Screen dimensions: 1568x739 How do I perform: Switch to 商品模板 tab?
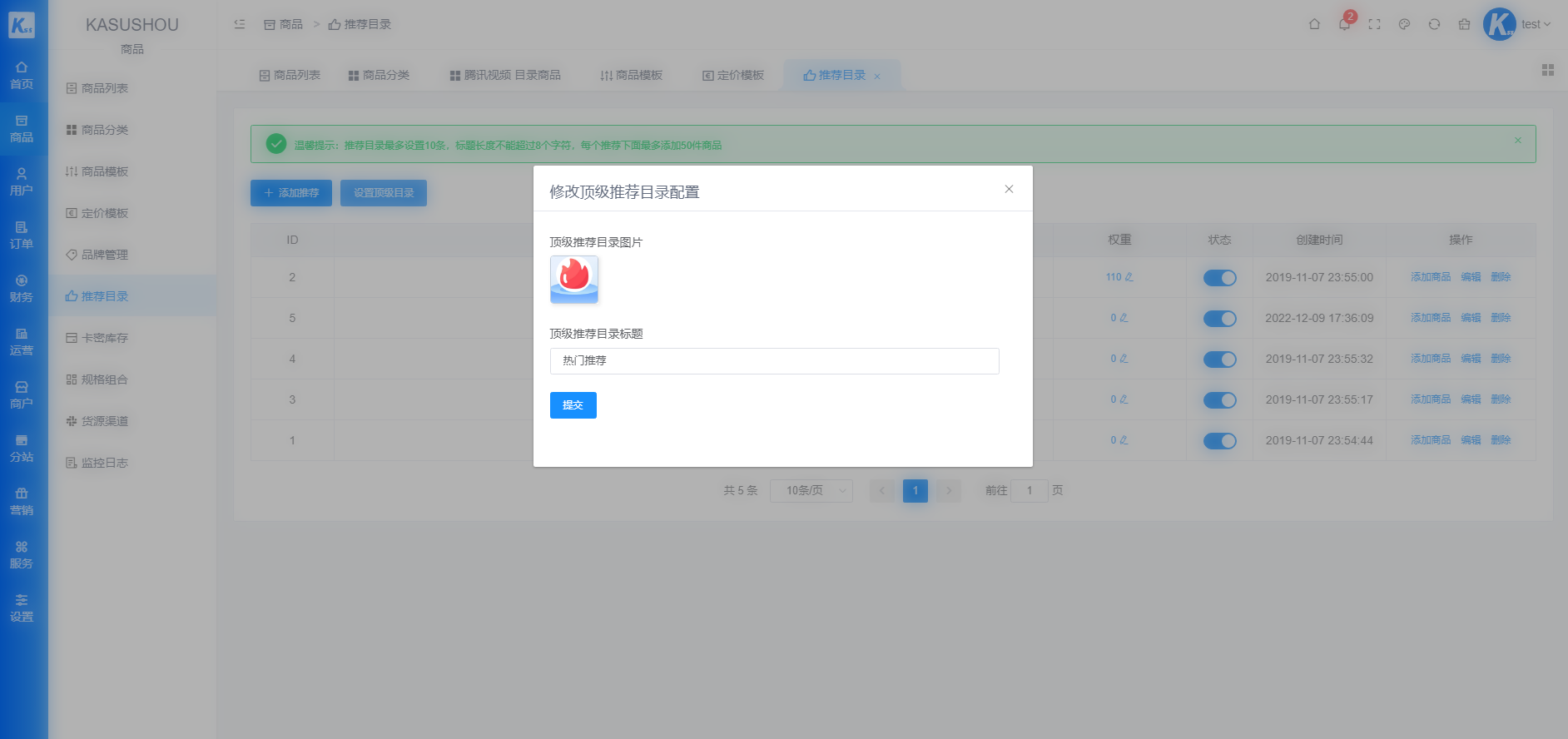[632, 75]
